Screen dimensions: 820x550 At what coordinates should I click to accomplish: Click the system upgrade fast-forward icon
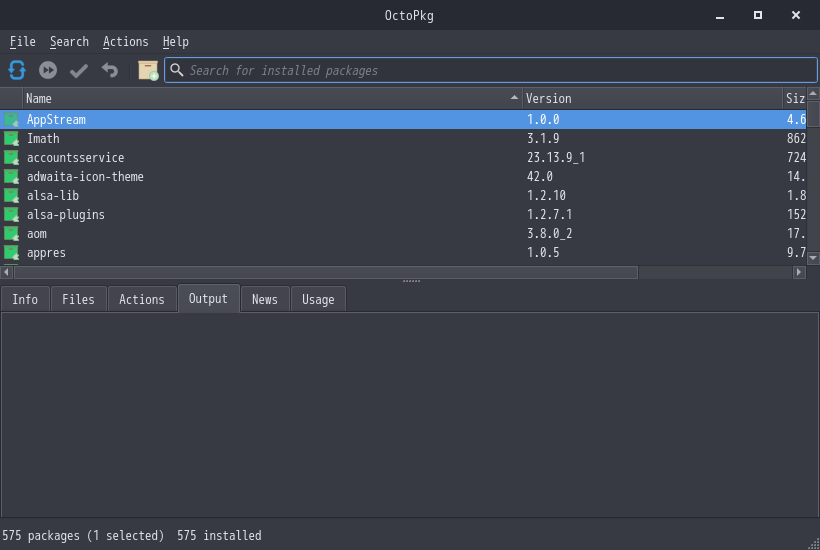(48, 70)
